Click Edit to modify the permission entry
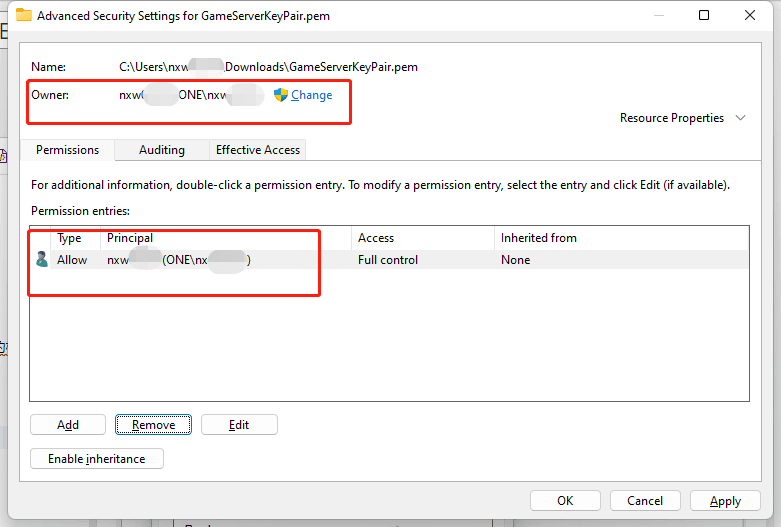The width and height of the screenshot is (781, 527). [x=239, y=425]
